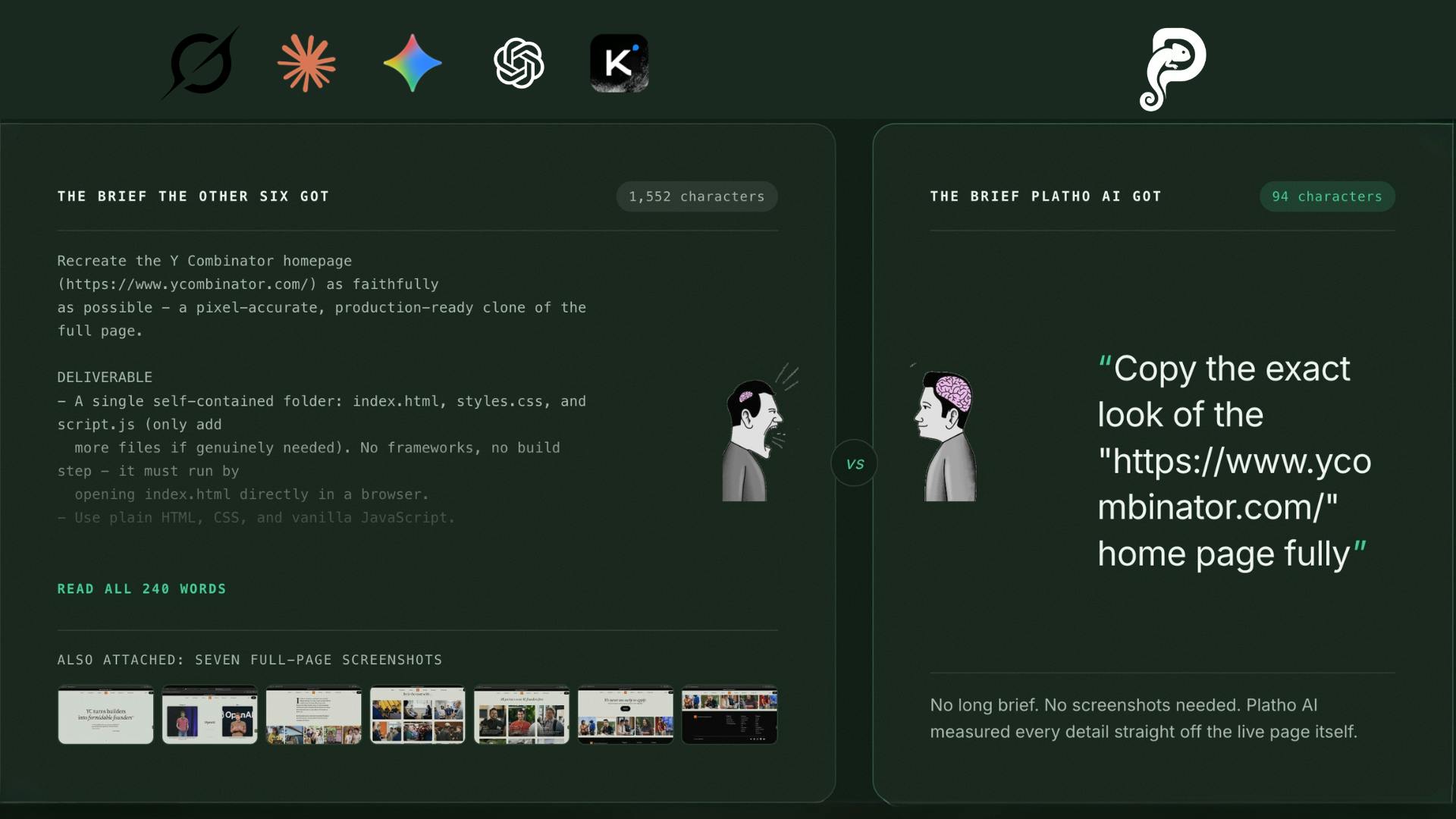Open the fifth screenshot thumbnail of founder photos
Screen dimensions: 1456x819
point(521,714)
